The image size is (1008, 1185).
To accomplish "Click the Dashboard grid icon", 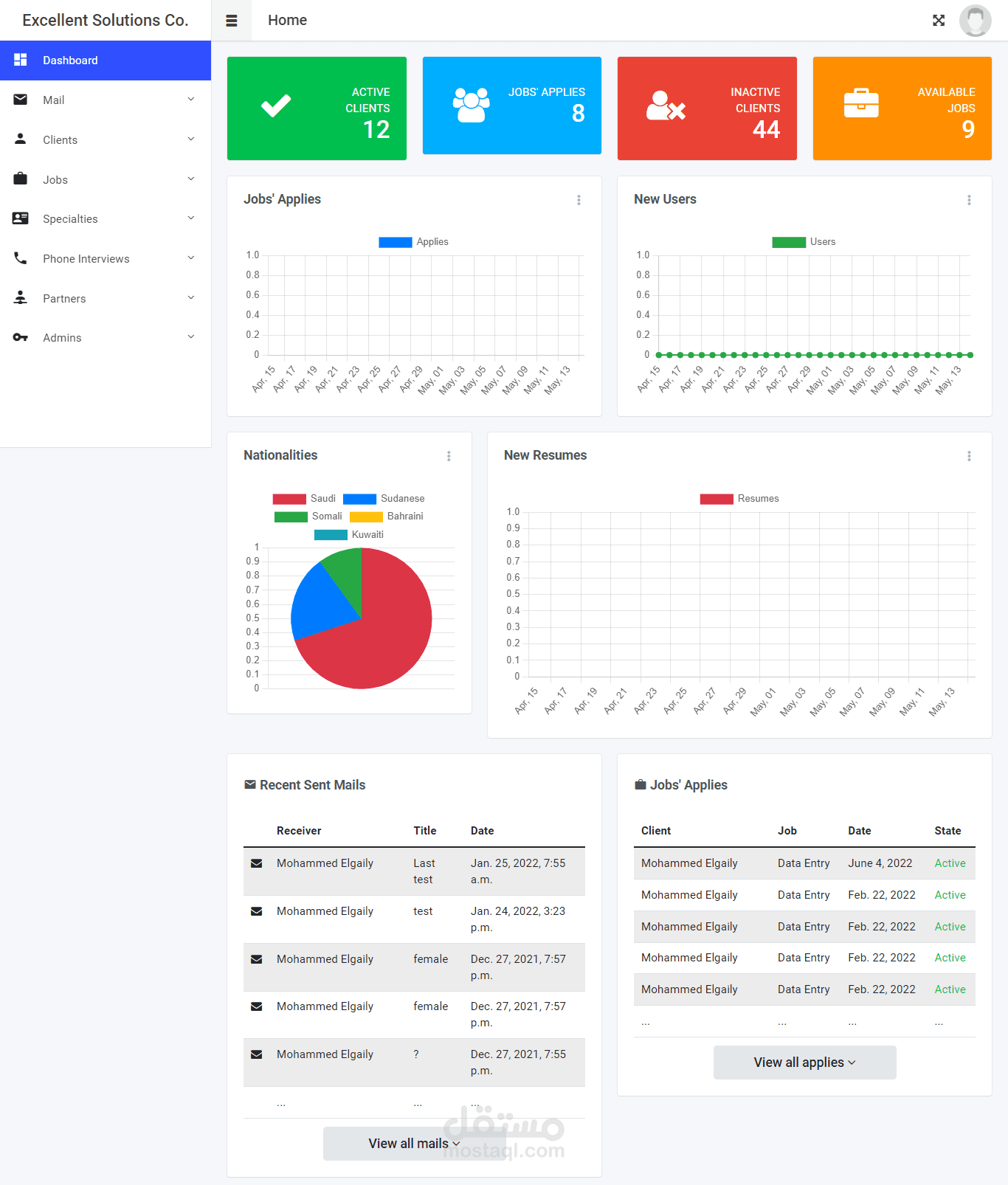I will 21,60.
